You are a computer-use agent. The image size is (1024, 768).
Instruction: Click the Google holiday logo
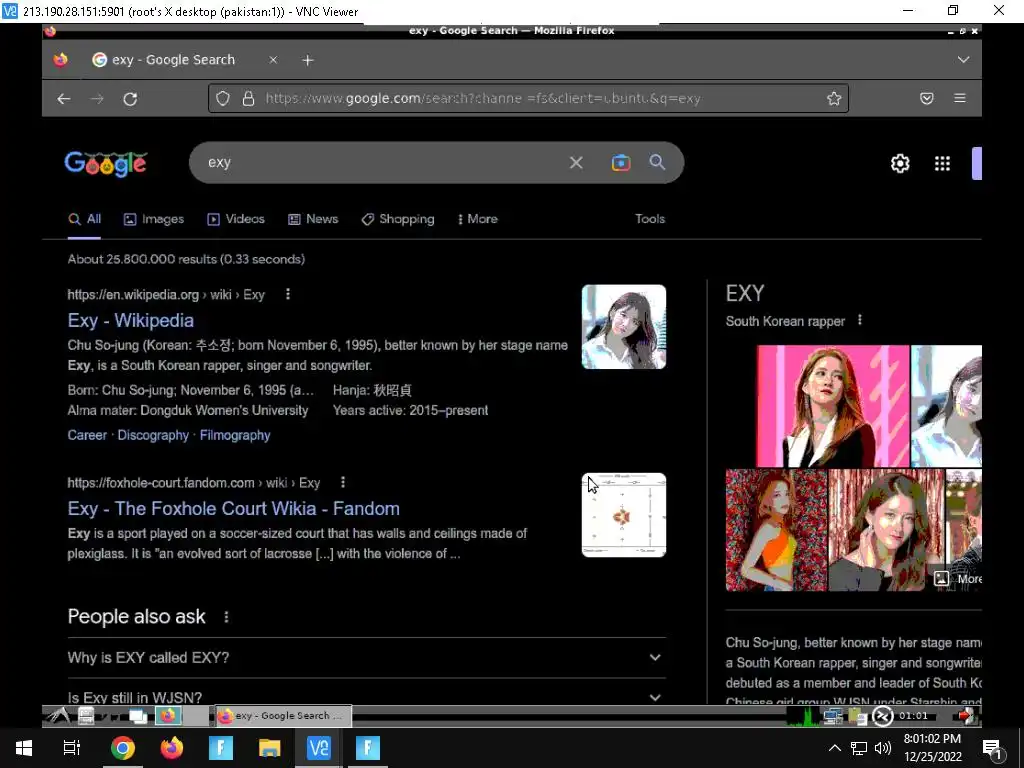106,163
